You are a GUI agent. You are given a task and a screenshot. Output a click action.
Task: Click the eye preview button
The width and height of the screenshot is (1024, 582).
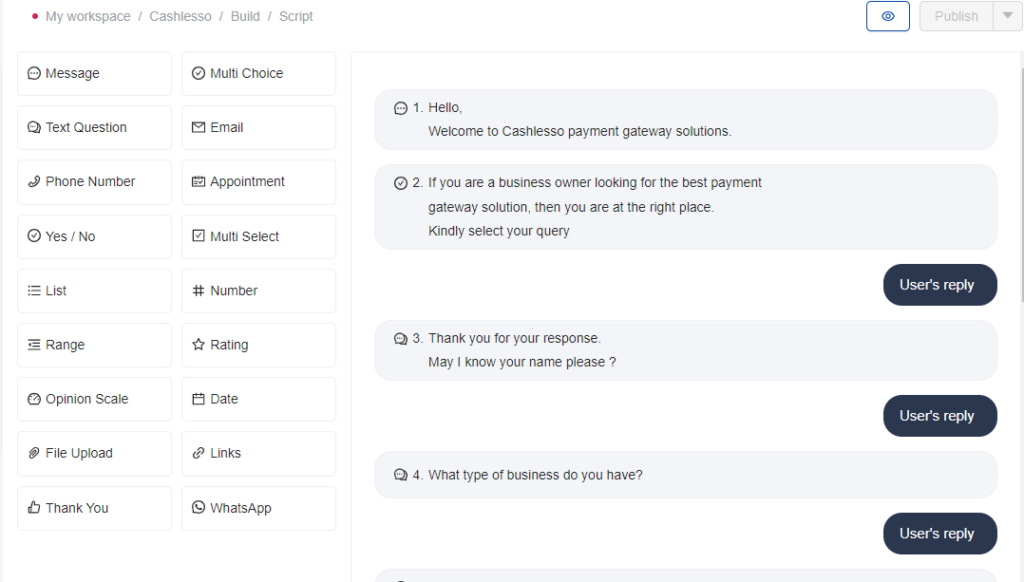point(888,16)
